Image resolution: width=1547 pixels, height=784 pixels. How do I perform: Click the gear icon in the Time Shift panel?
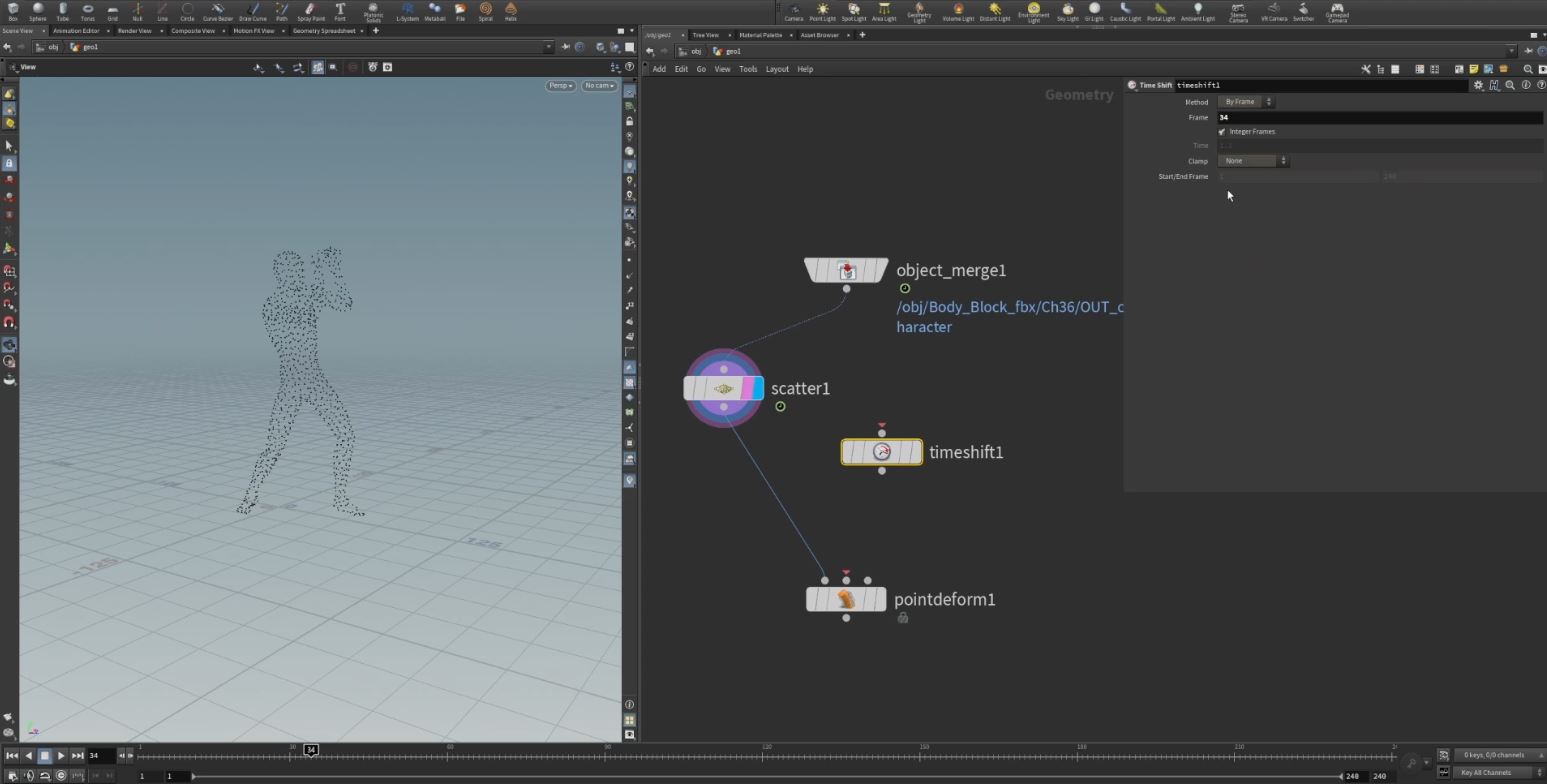[1478, 85]
